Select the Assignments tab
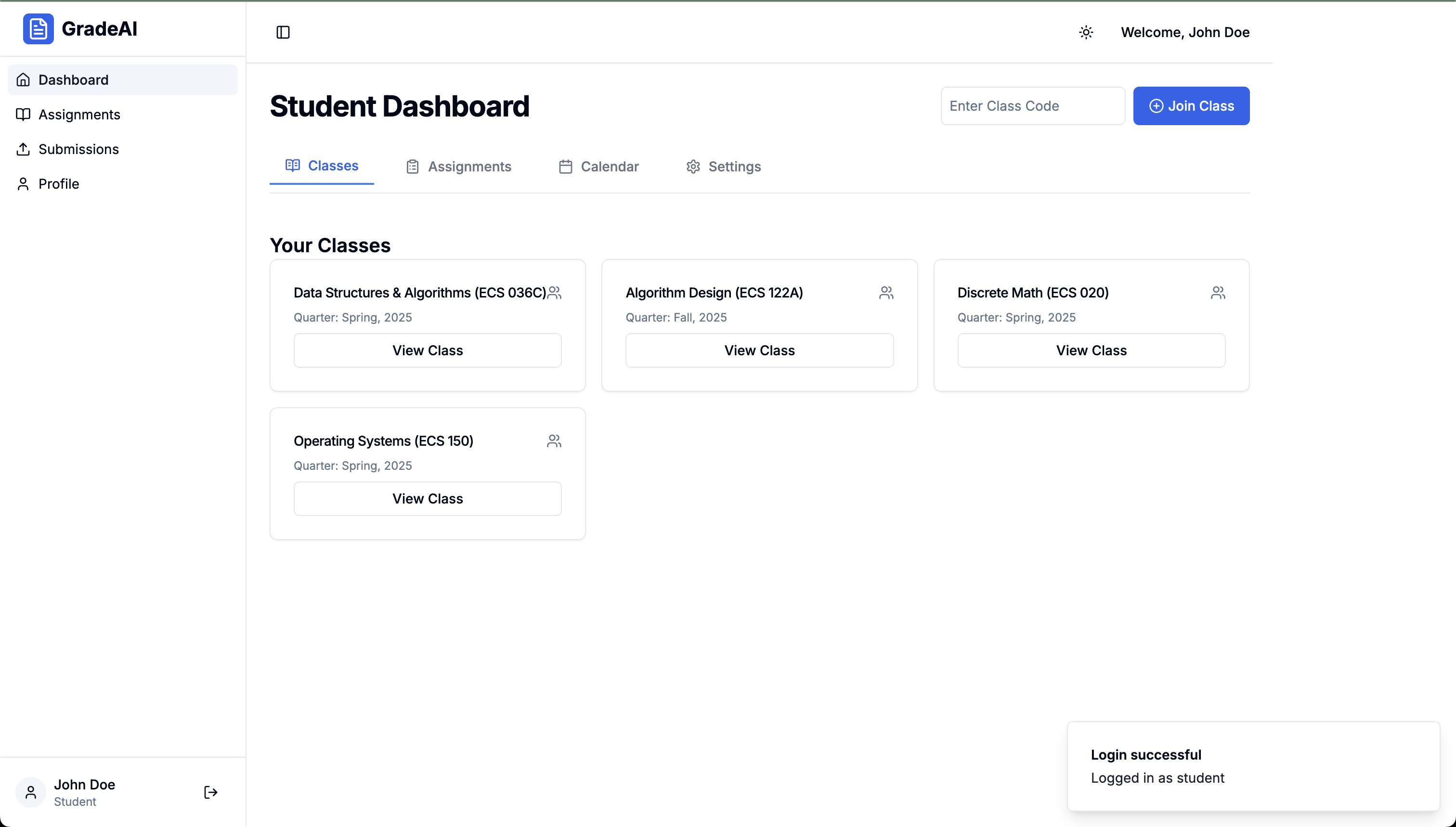The height and width of the screenshot is (827, 1456). click(458, 167)
